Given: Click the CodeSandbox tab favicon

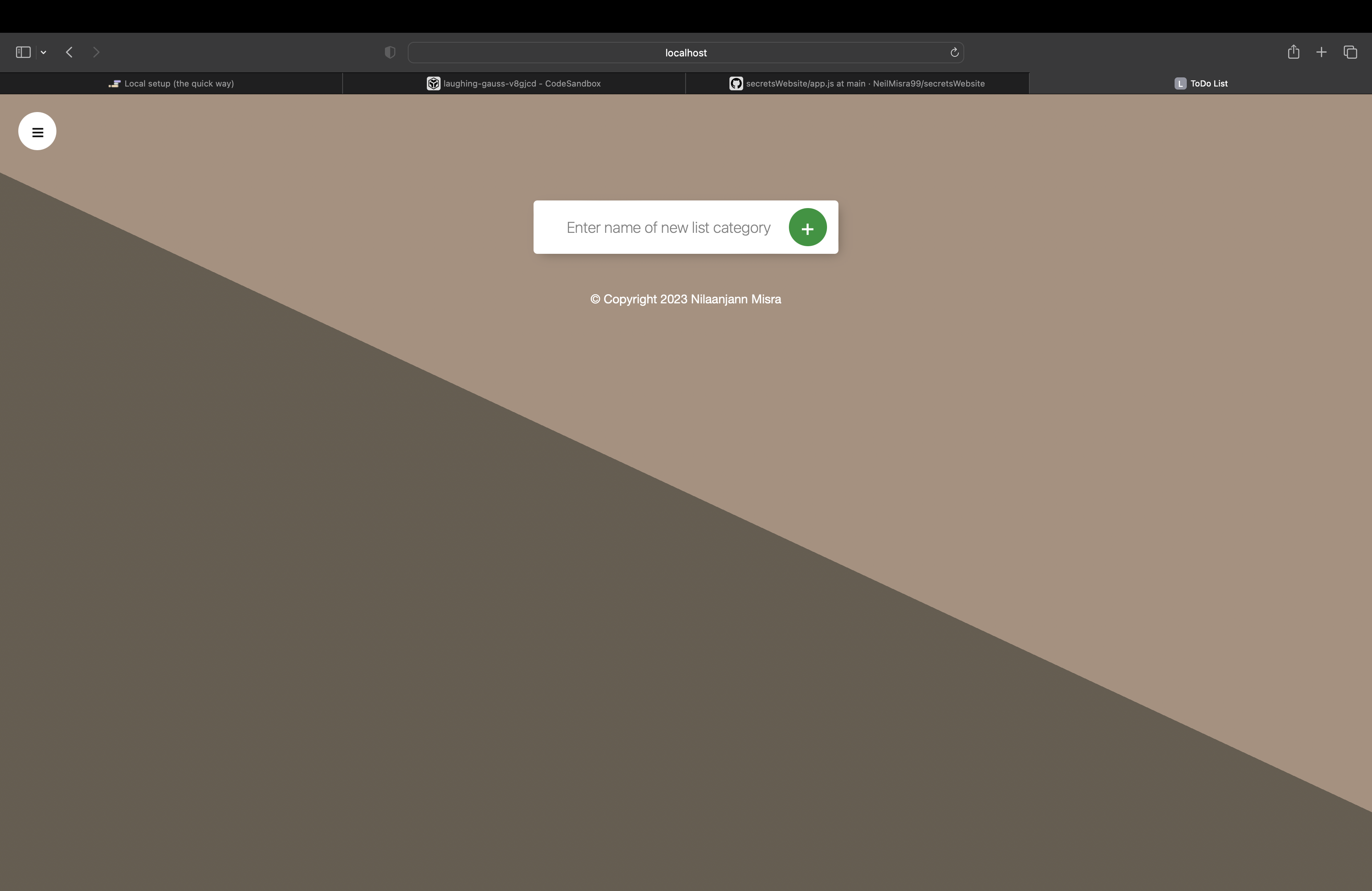Looking at the screenshot, I should [x=433, y=83].
